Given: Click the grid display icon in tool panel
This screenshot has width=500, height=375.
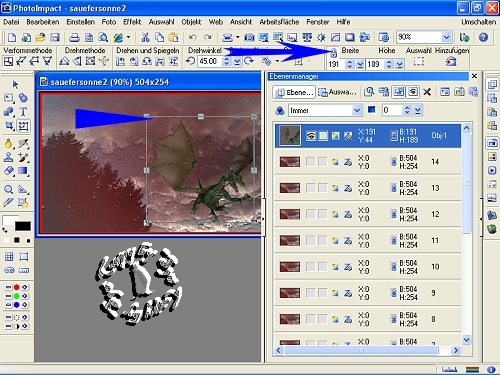Looking at the screenshot, I should 9,257.
